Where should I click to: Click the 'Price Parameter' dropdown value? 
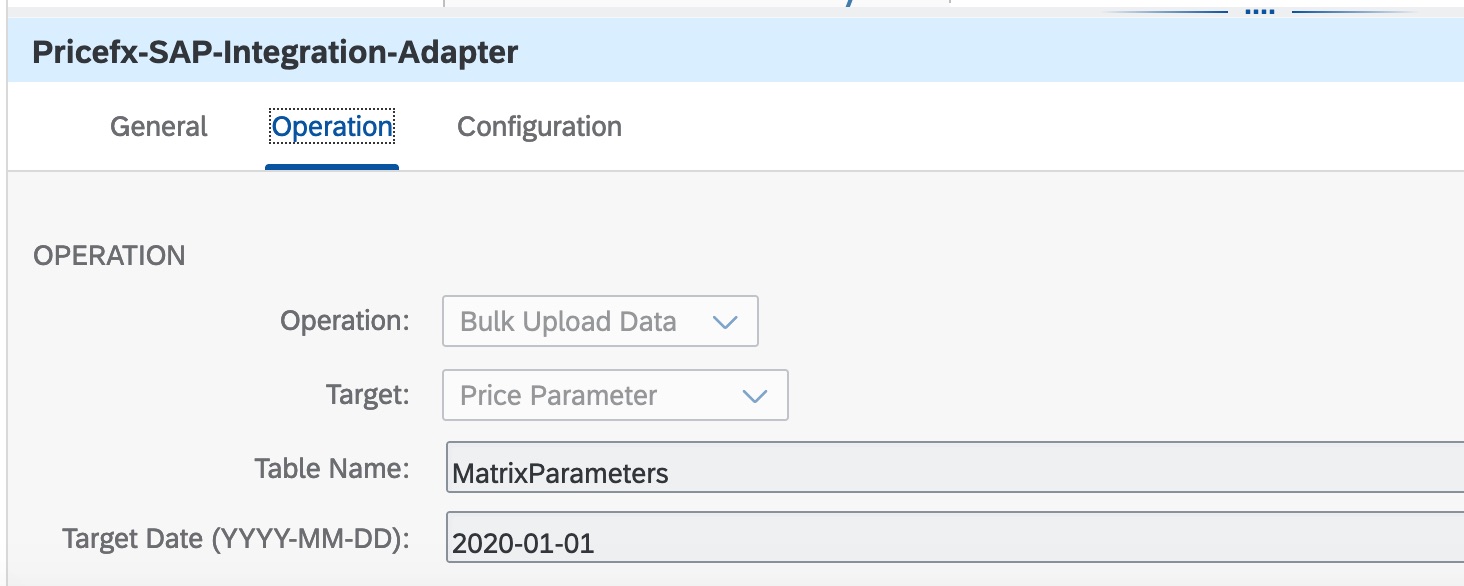(558, 396)
